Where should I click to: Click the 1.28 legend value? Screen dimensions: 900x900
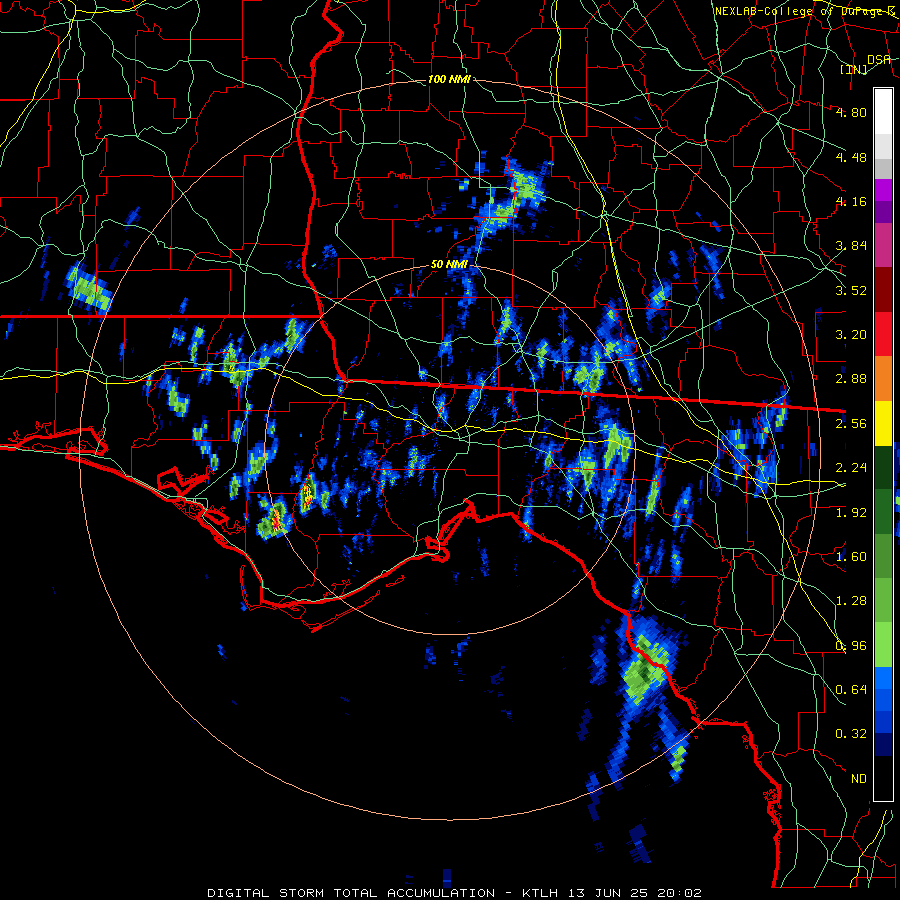click(851, 601)
